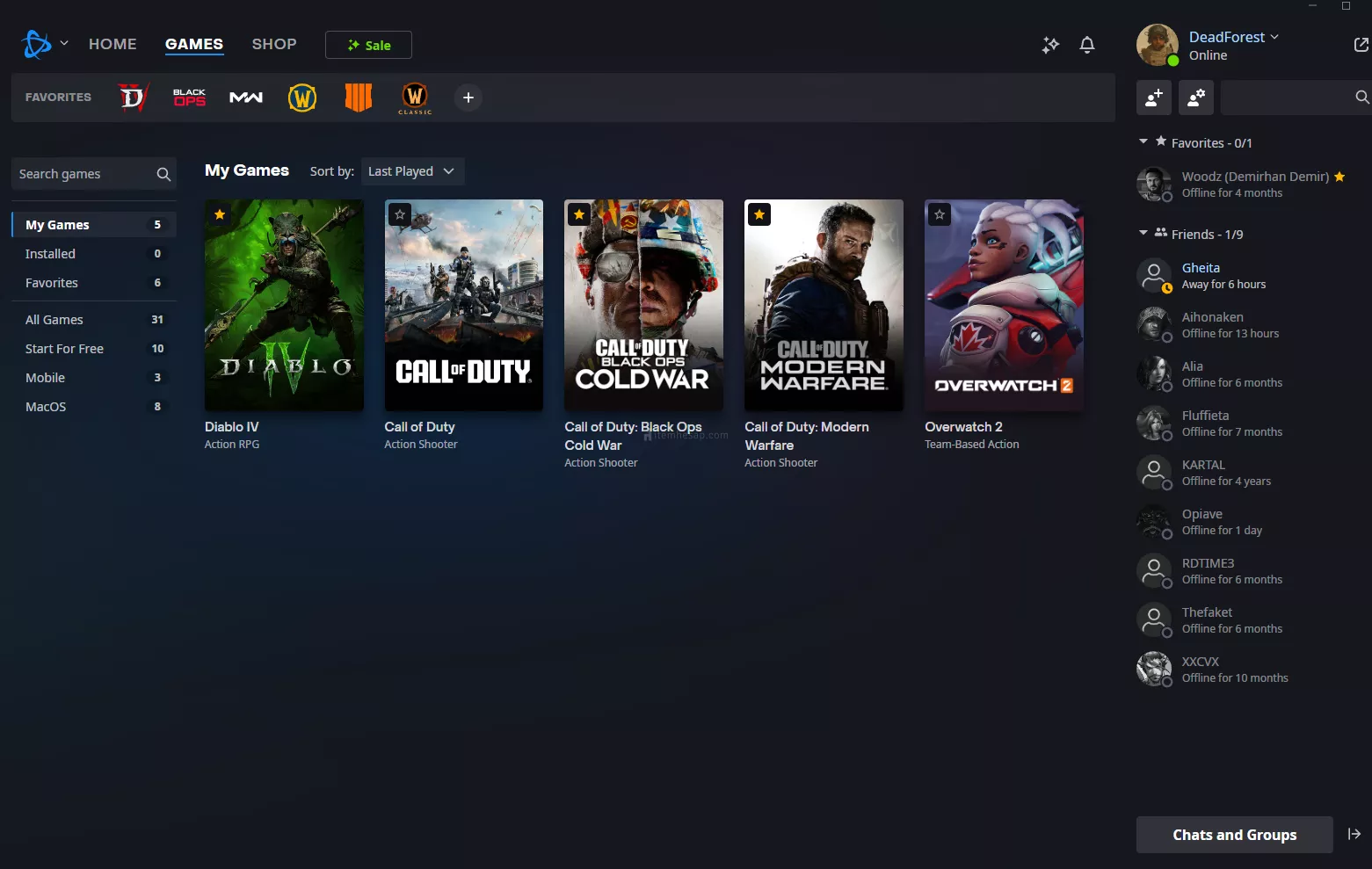This screenshot has width=1372, height=869.
Task: Click Gheita's friend avatar
Action: point(1154,275)
